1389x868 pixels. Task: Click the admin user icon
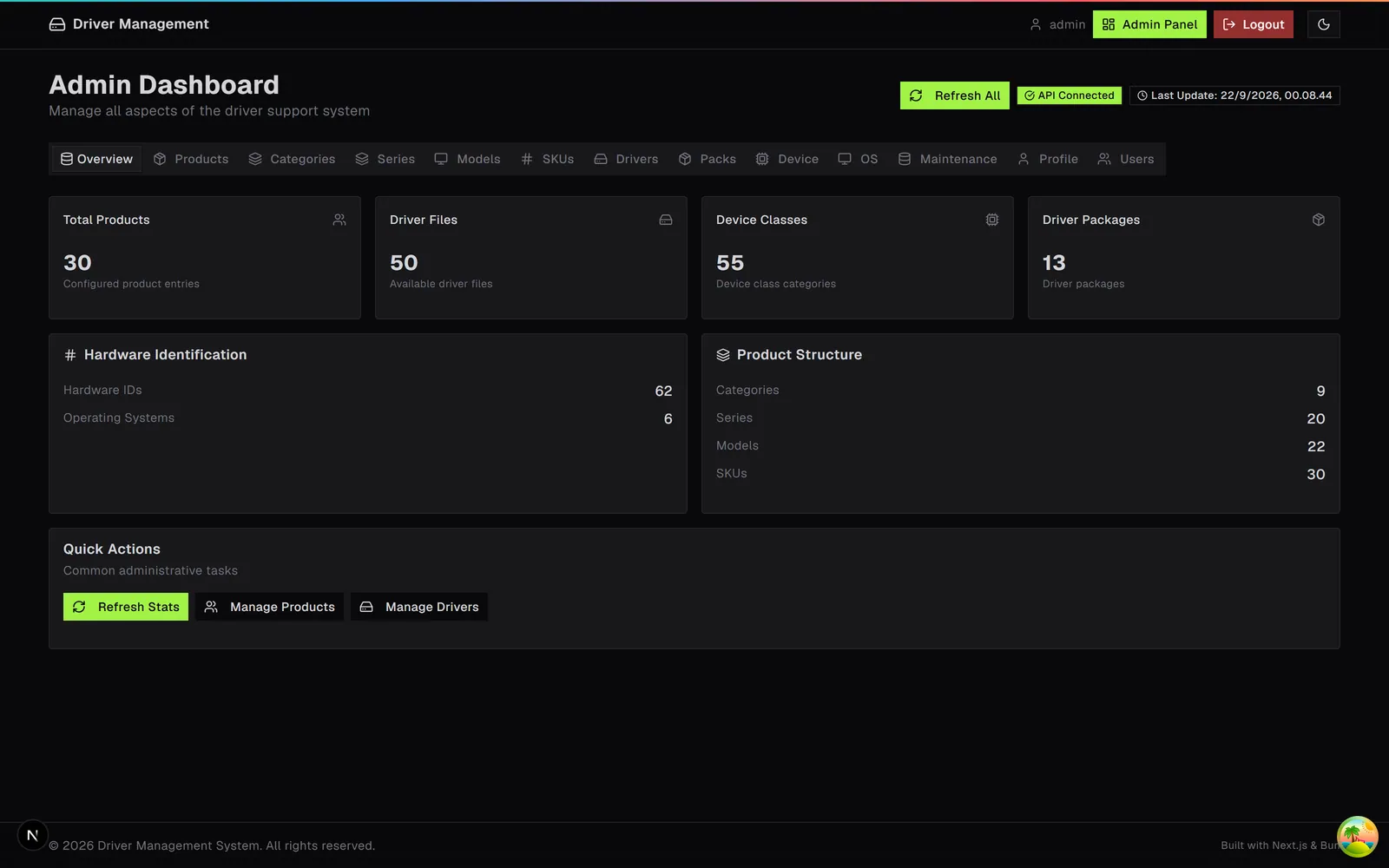[x=1035, y=24]
